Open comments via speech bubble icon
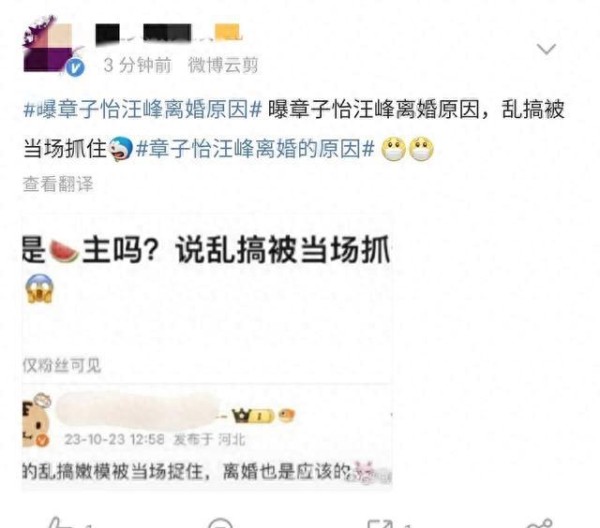600x528 pixels. tap(220, 523)
